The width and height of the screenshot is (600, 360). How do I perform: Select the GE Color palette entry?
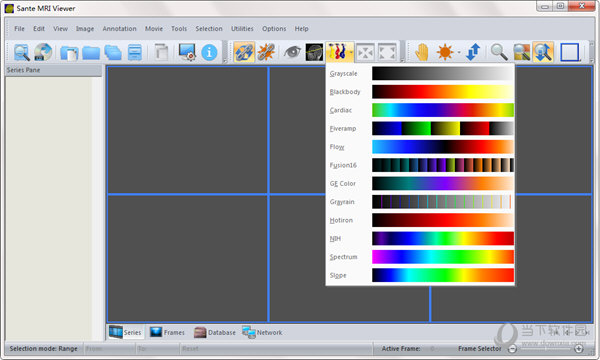pos(420,184)
